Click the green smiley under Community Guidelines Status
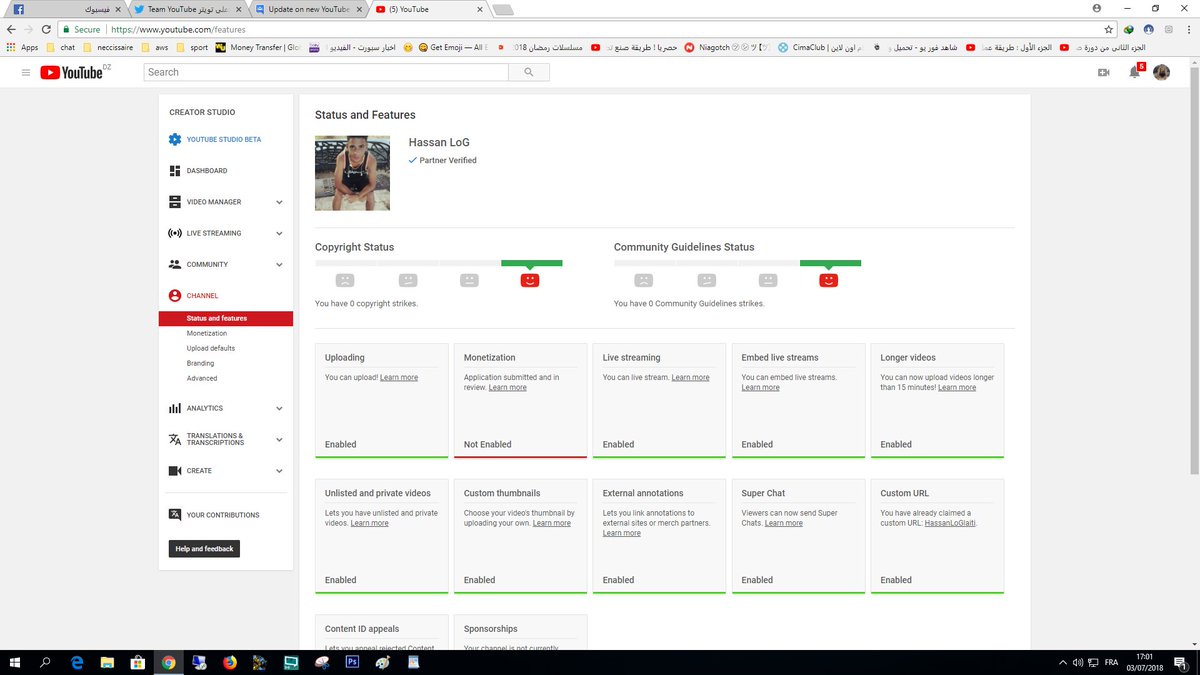This screenshot has width=1200, height=675. tap(828, 281)
